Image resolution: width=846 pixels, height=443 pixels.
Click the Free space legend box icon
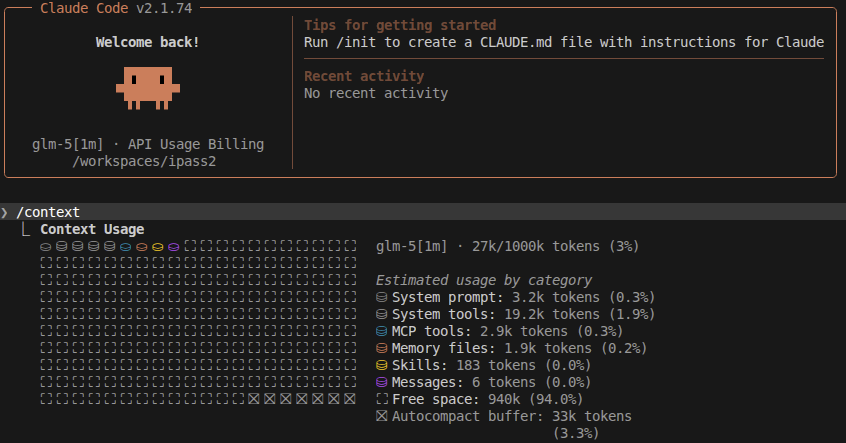click(382, 399)
